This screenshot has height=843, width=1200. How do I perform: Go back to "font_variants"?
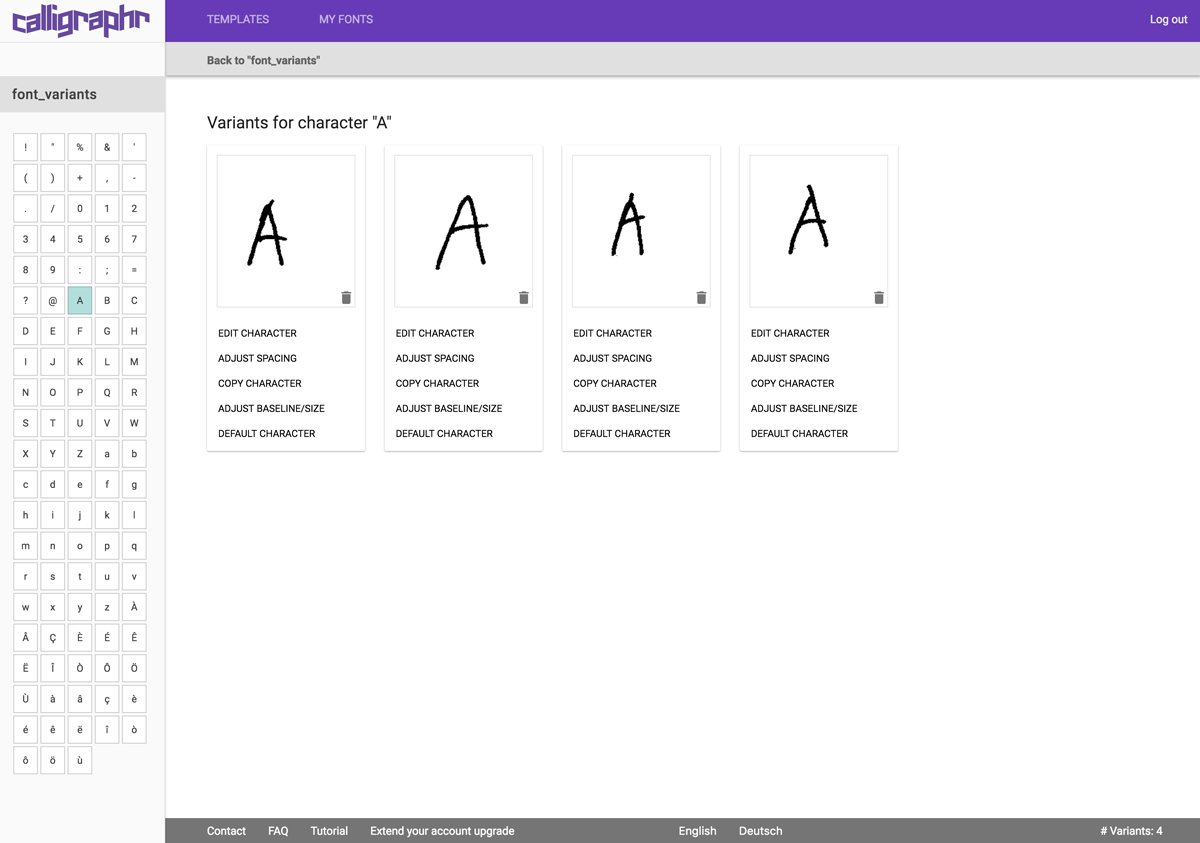[x=264, y=60]
